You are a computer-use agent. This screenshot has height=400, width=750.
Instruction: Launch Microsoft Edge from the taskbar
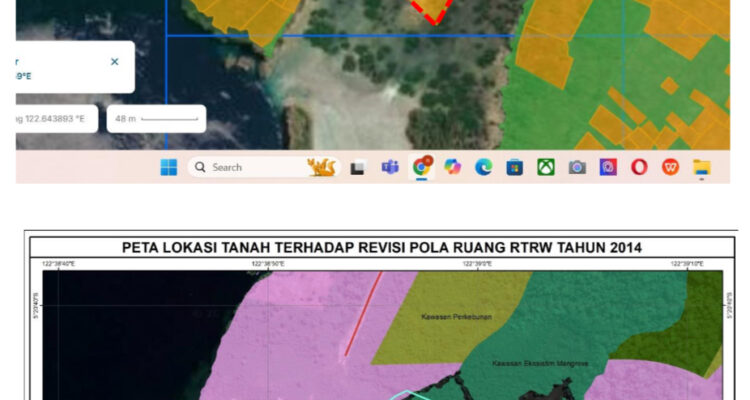pos(483,167)
